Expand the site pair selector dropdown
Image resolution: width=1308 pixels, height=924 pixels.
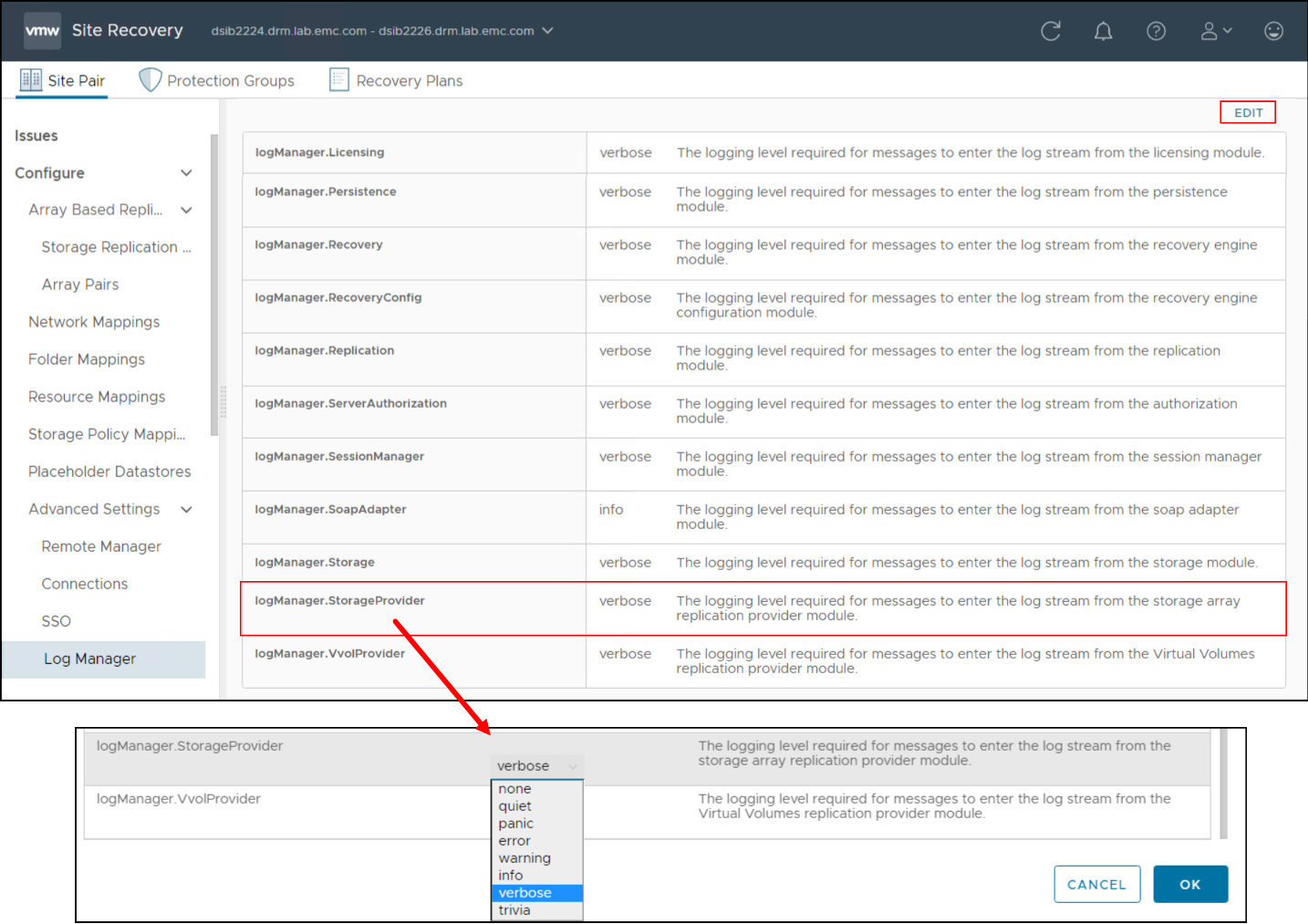tap(547, 30)
